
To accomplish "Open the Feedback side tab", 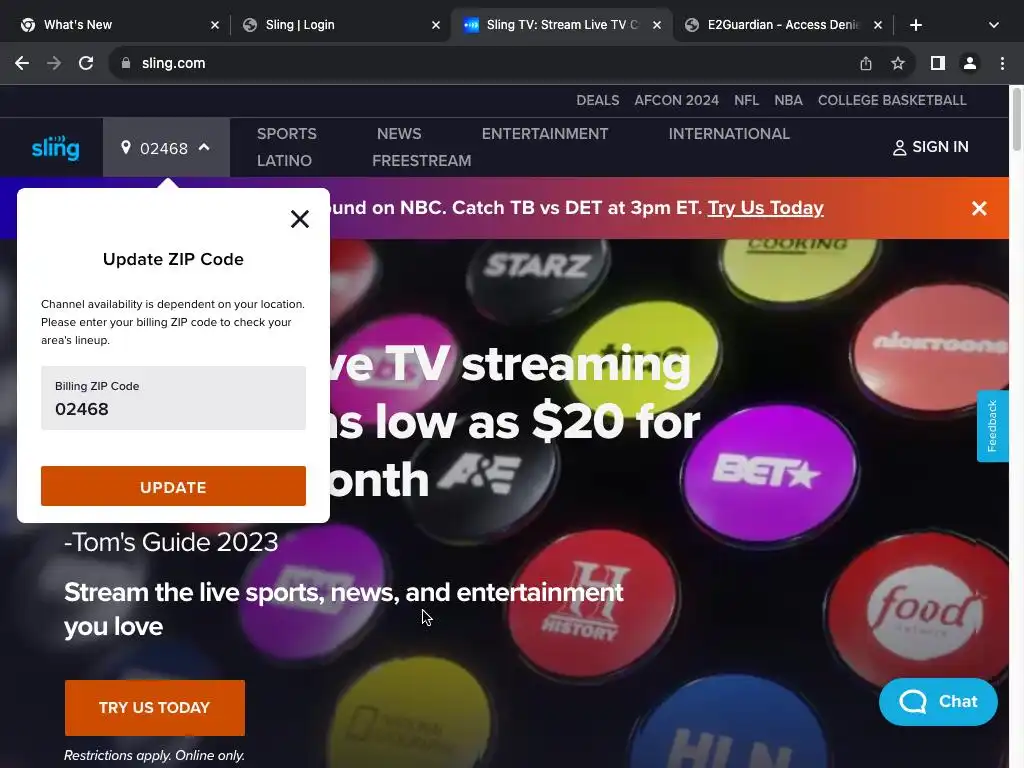I will pyautogui.click(x=992, y=426).
